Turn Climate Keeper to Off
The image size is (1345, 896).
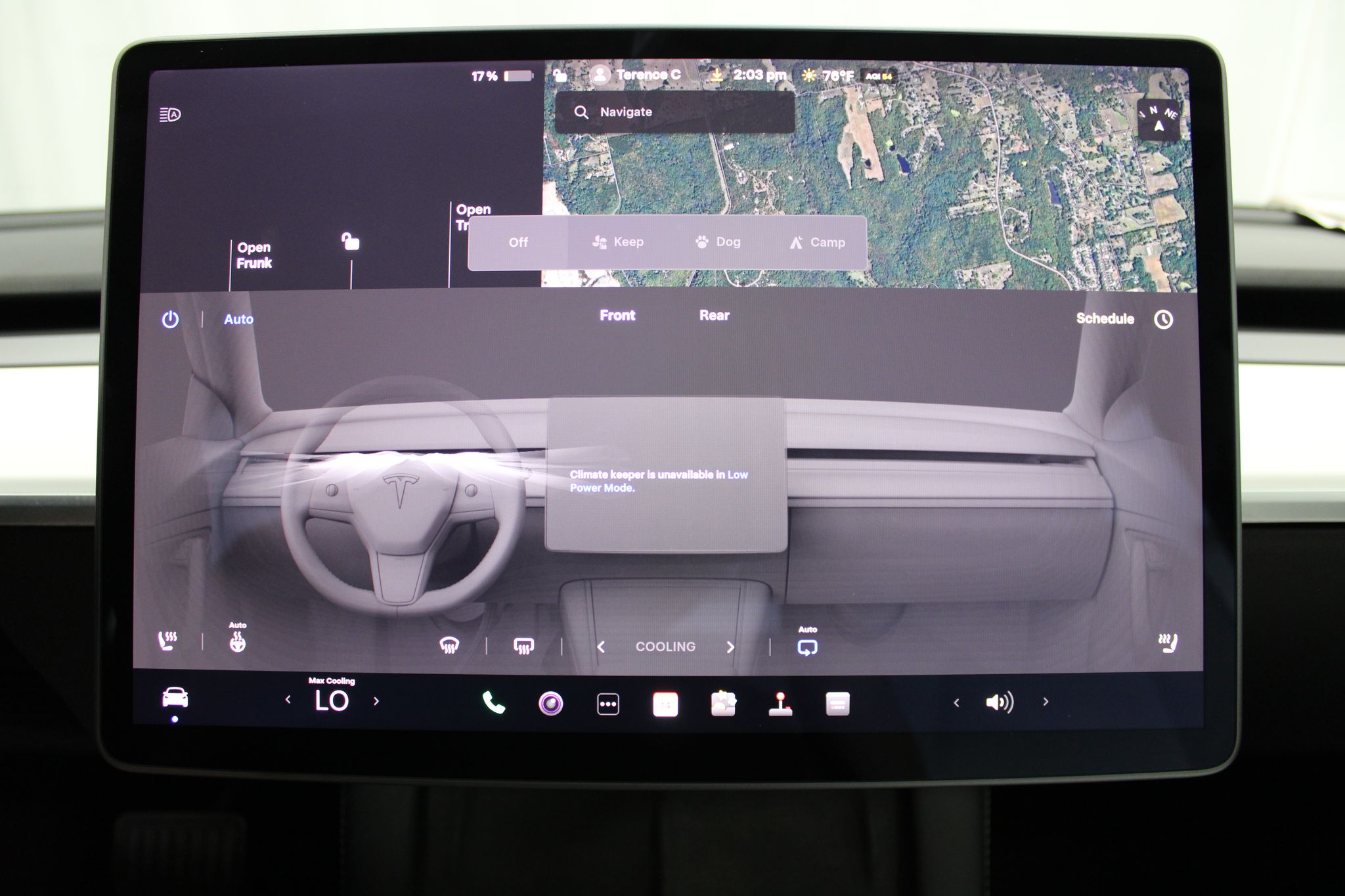(518, 242)
